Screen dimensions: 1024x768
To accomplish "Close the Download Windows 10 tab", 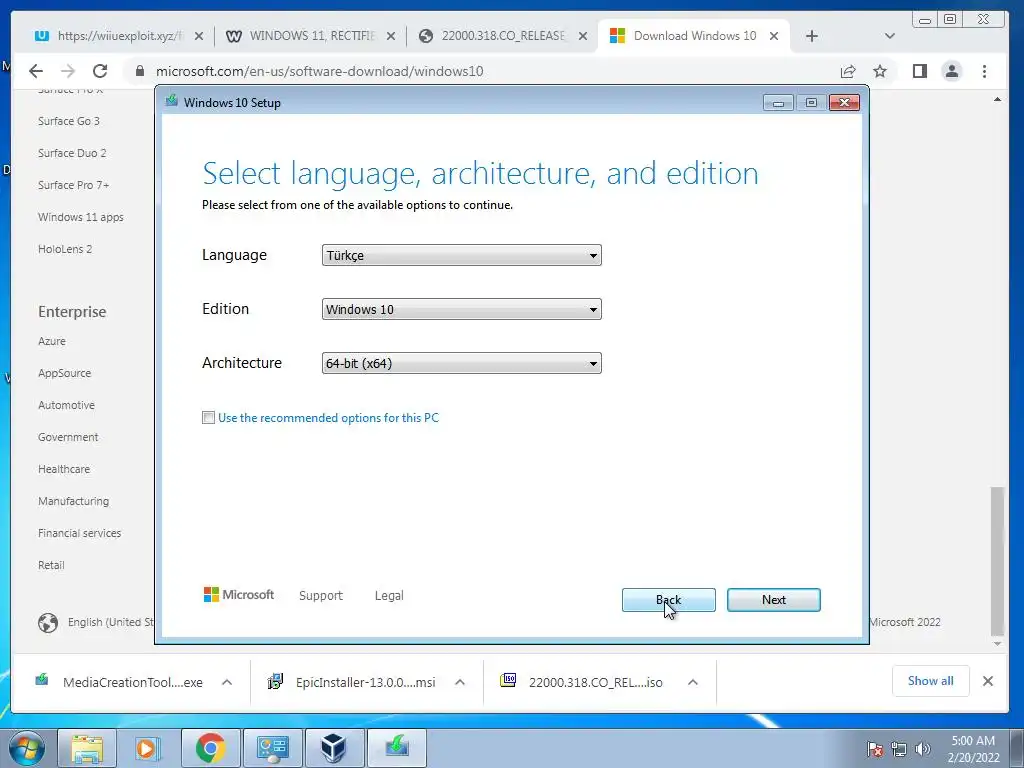I will (x=774, y=36).
